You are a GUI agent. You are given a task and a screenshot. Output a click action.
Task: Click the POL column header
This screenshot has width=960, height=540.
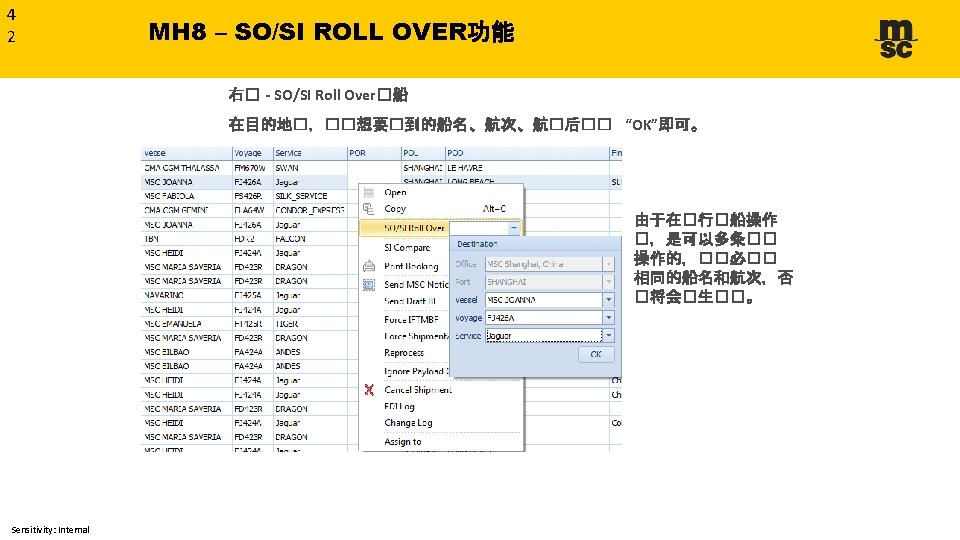423,153
